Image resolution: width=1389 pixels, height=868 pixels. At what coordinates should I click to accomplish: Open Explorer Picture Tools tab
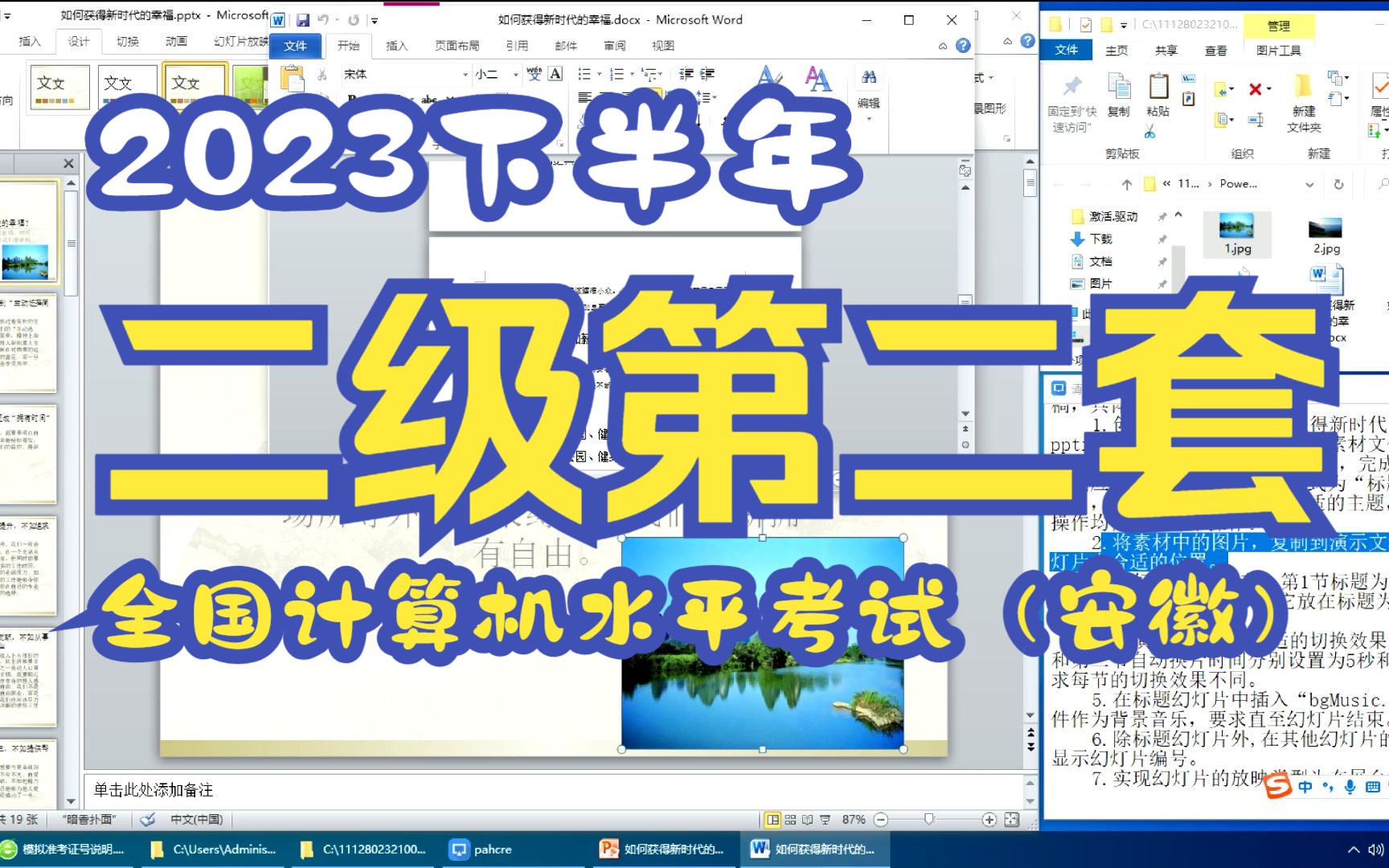tap(1278, 51)
